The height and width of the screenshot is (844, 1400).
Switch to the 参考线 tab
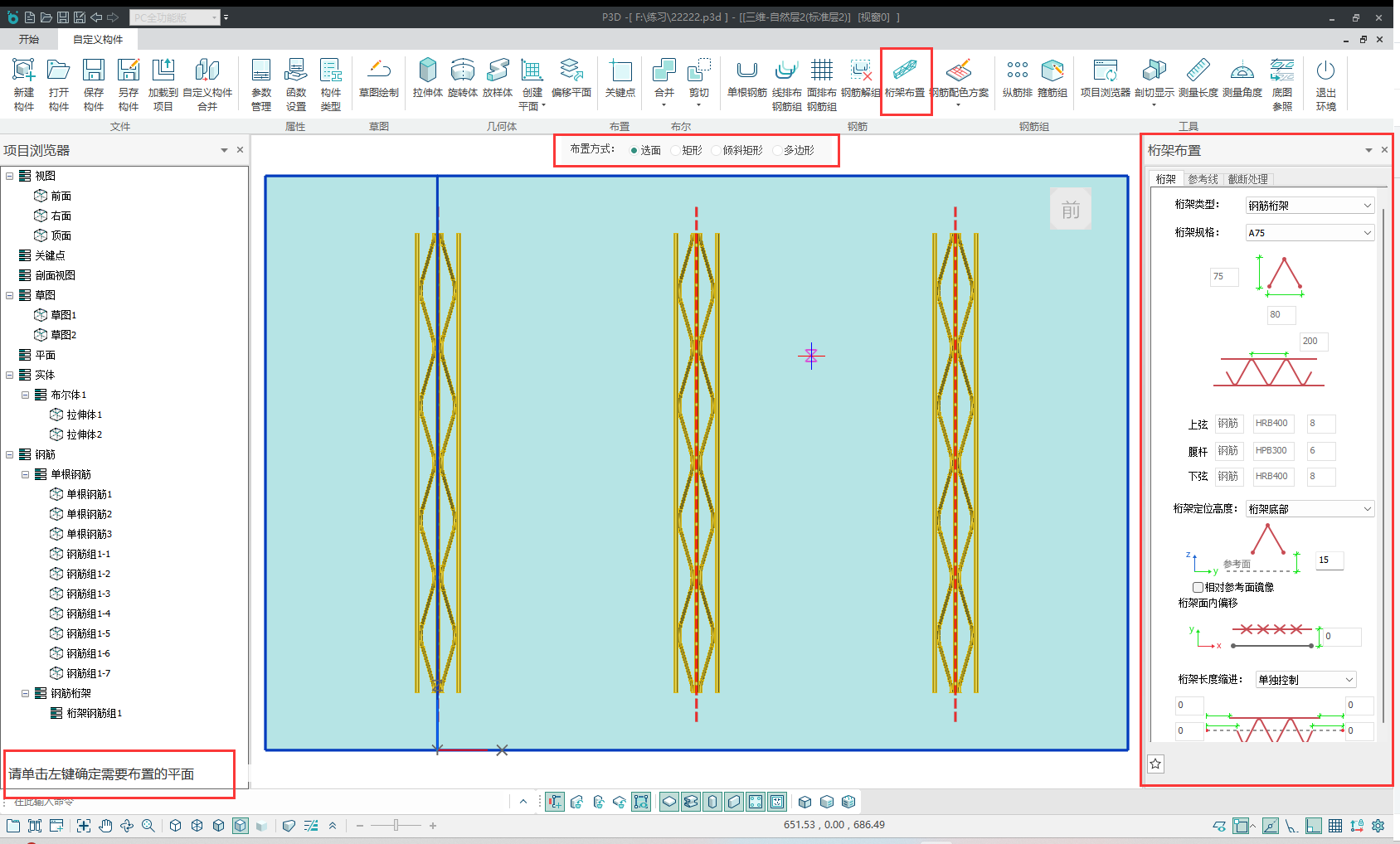coord(1203,179)
